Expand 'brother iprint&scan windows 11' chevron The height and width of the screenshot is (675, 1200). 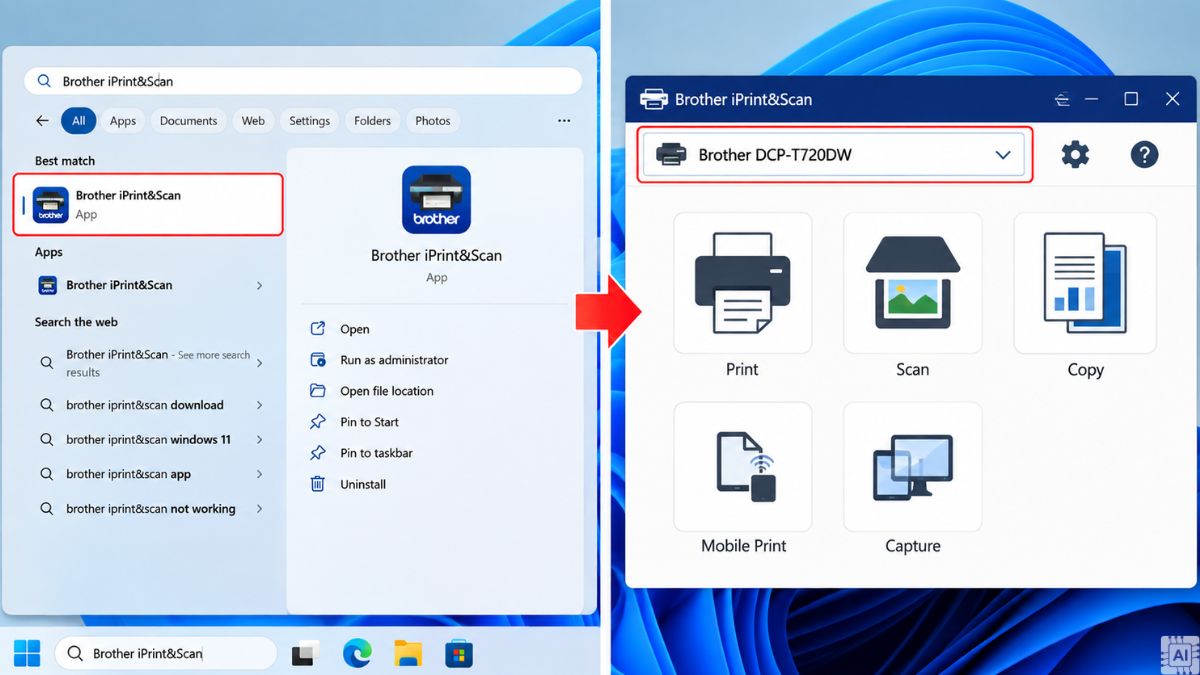point(259,440)
